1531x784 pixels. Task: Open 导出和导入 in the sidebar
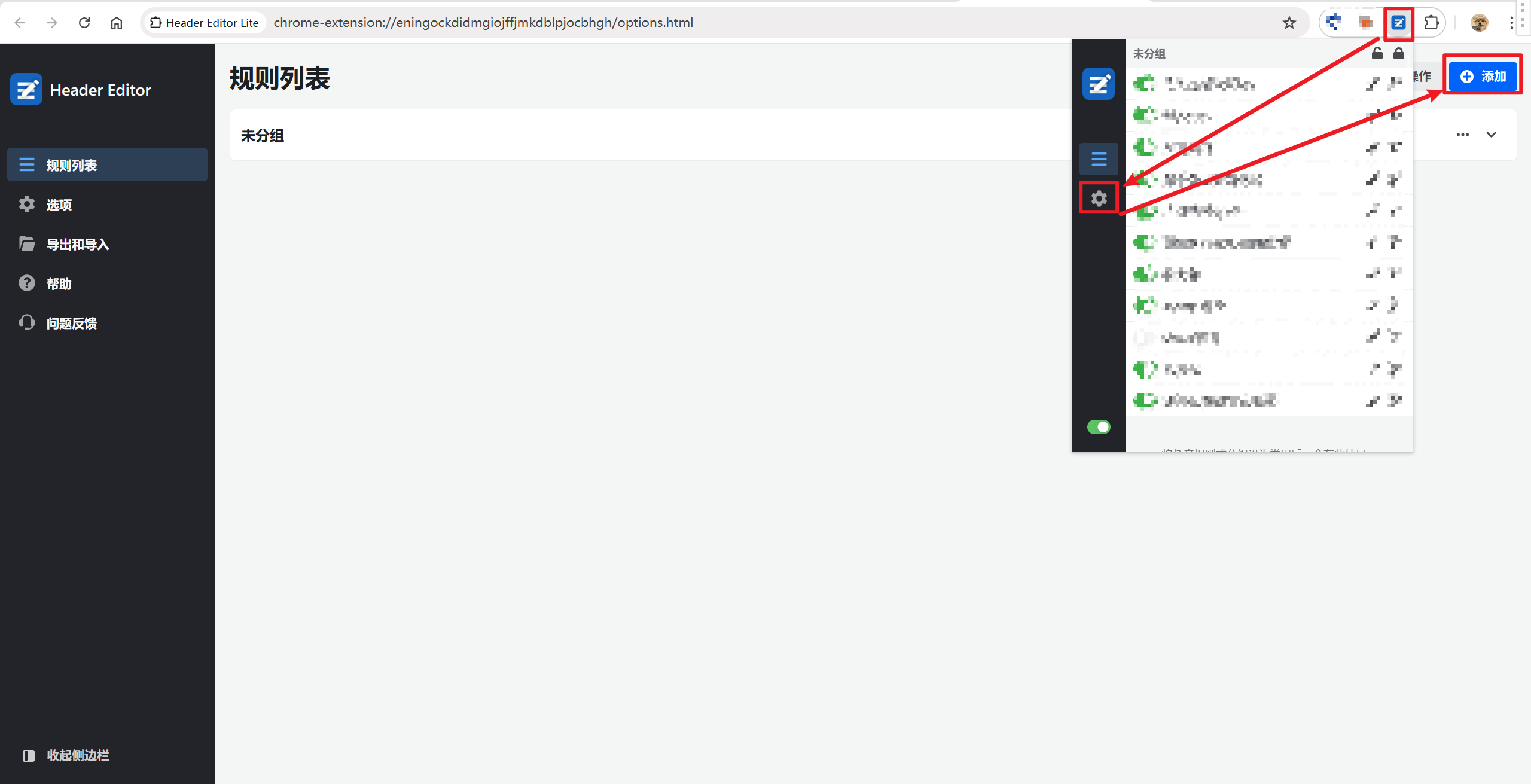78,244
